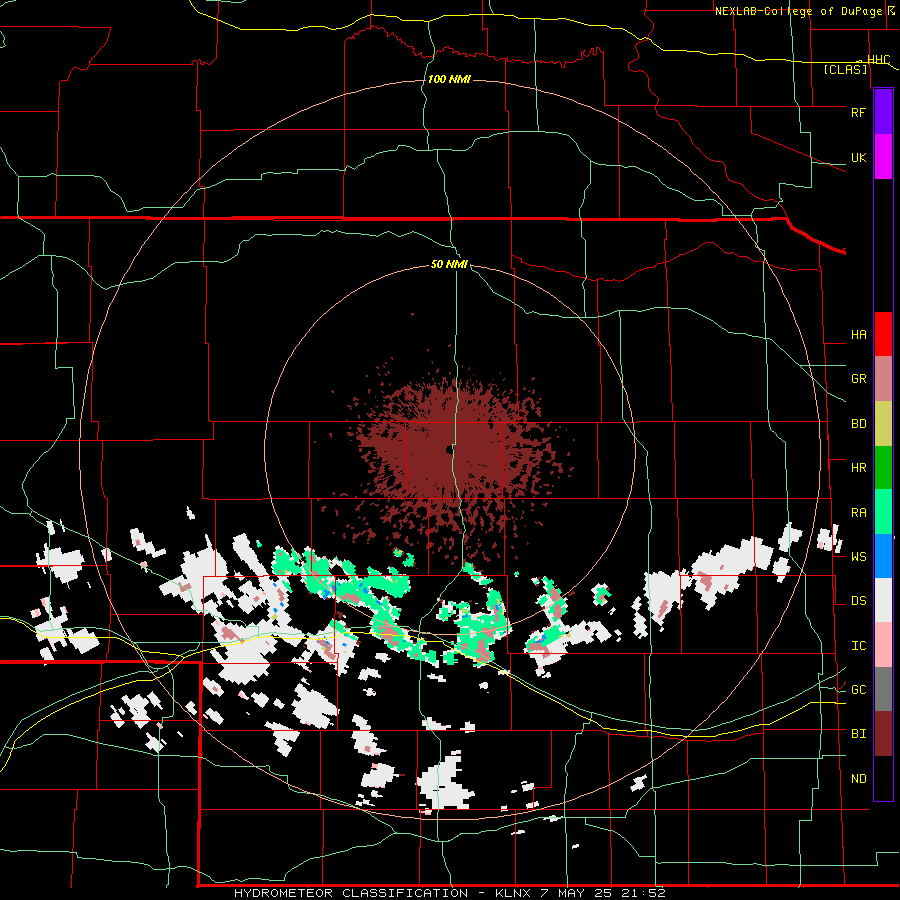Click the RA legend label
Image resolution: width=900 pixels, height=900 pixels.
[858, 513]
